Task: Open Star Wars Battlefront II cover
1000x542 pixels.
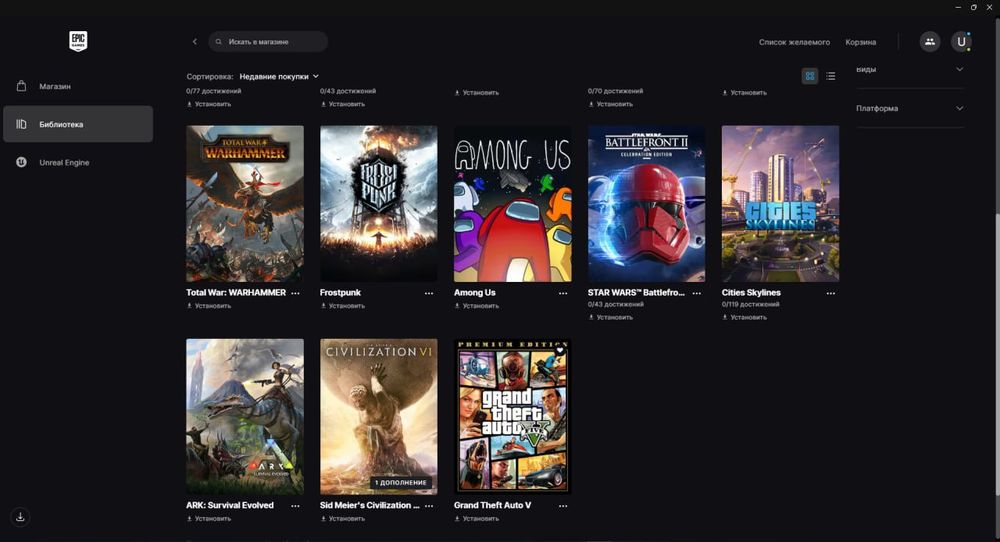Action: point(647,203)
